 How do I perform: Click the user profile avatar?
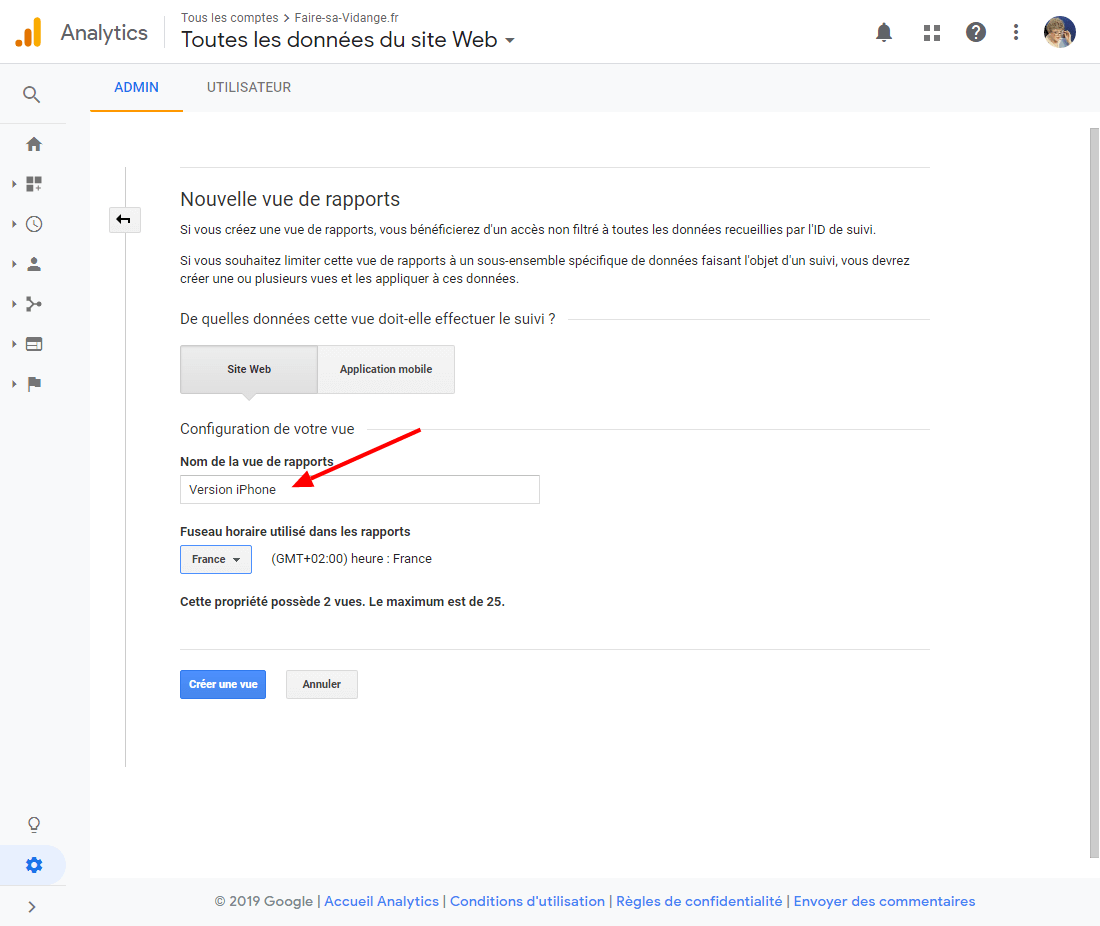click(x=1059, y=32)
